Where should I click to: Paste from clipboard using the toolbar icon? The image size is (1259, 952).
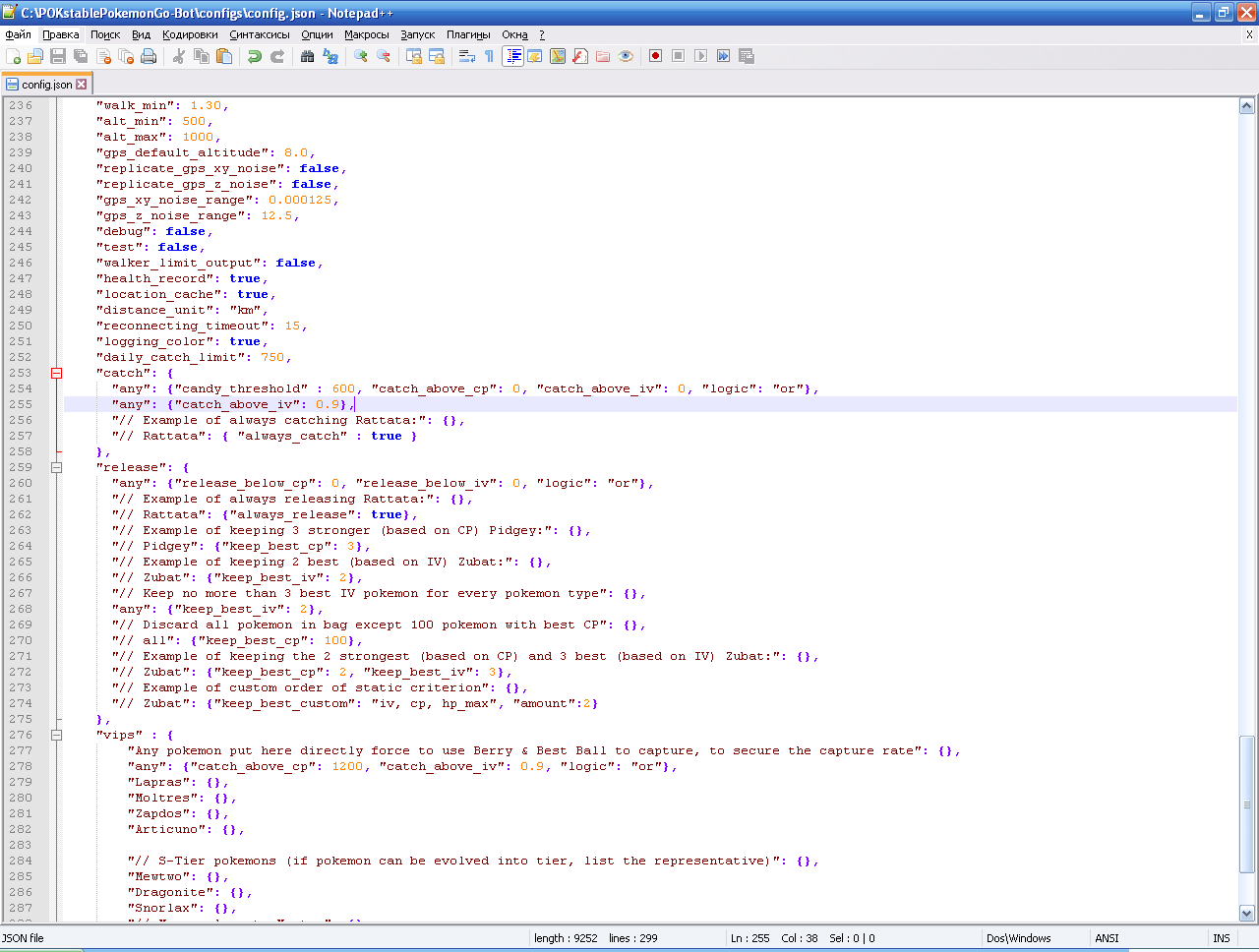point(224,56)
